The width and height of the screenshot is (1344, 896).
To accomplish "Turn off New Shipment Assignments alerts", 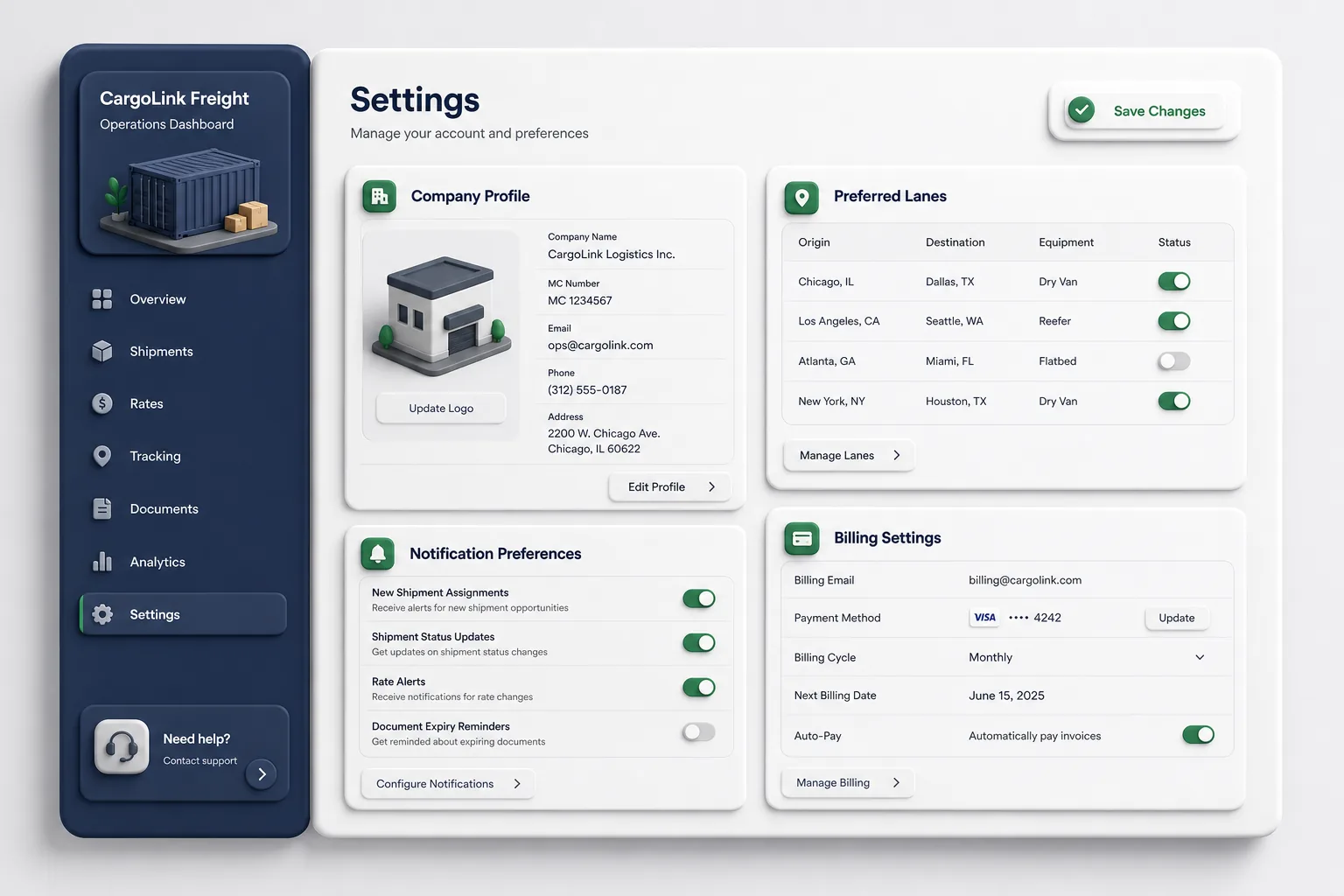I will [x=699, y=598].
